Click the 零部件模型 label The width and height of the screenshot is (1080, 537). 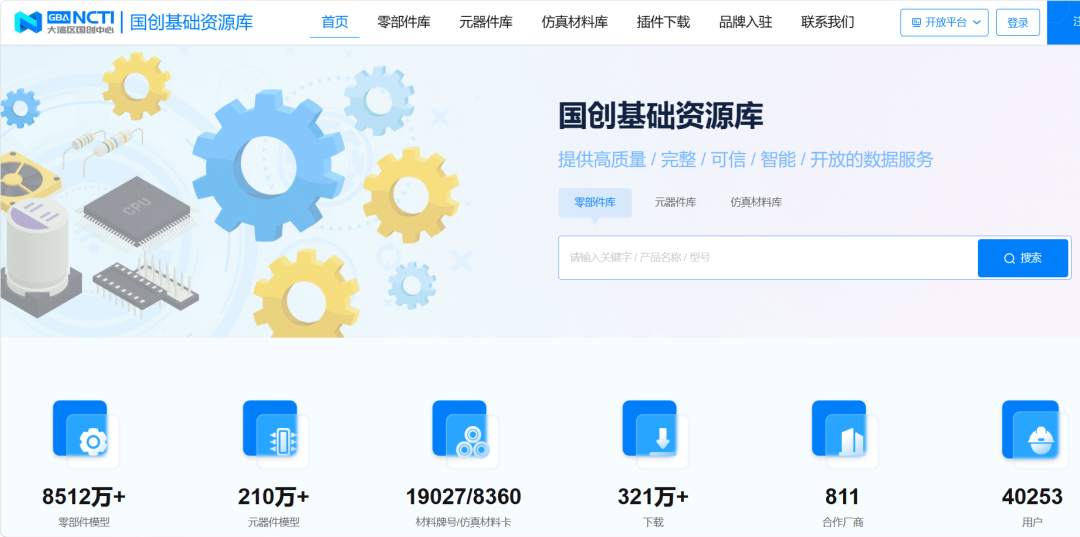84,523
